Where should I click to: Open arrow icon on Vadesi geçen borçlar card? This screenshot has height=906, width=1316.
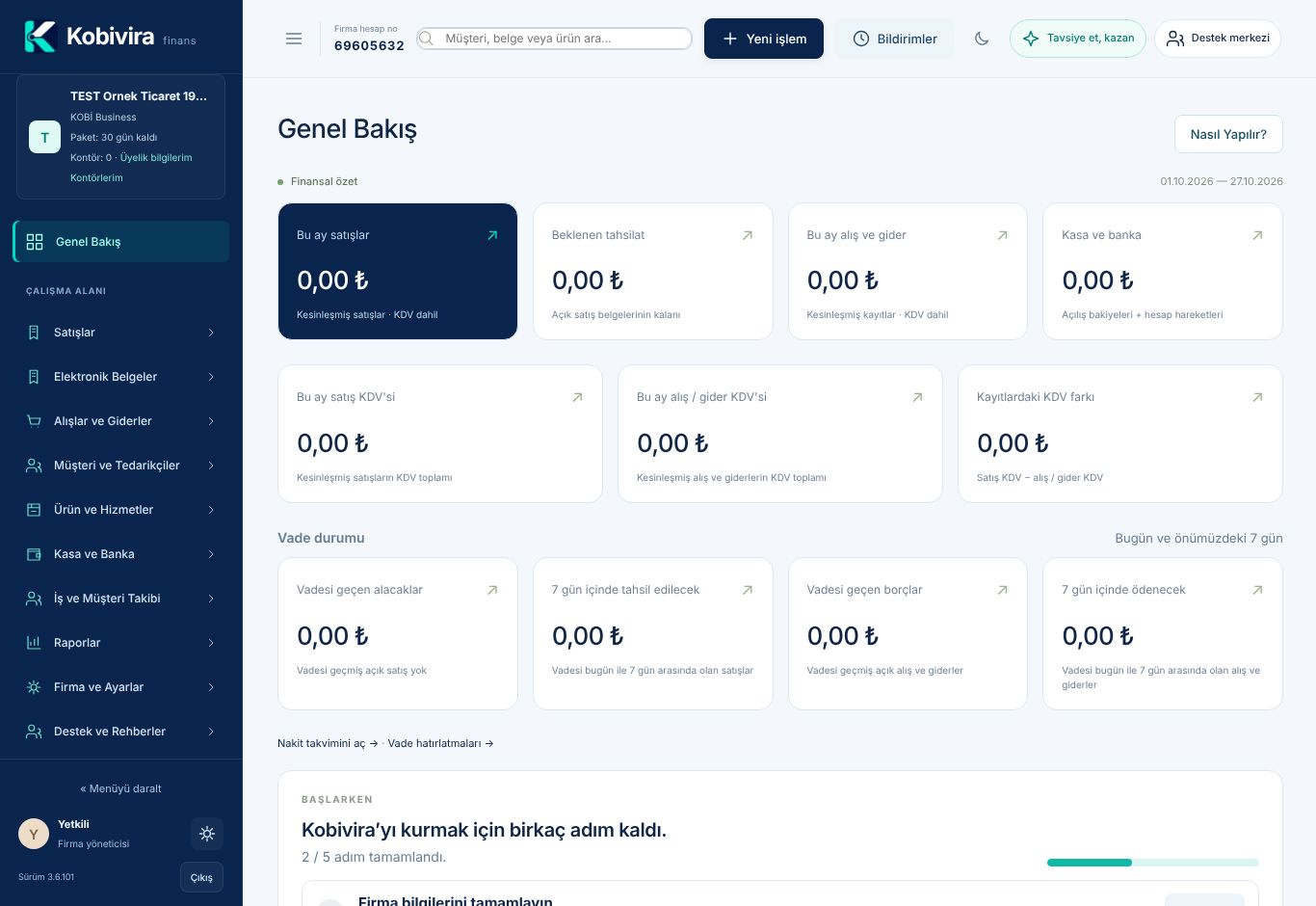tap(1002, 590)
